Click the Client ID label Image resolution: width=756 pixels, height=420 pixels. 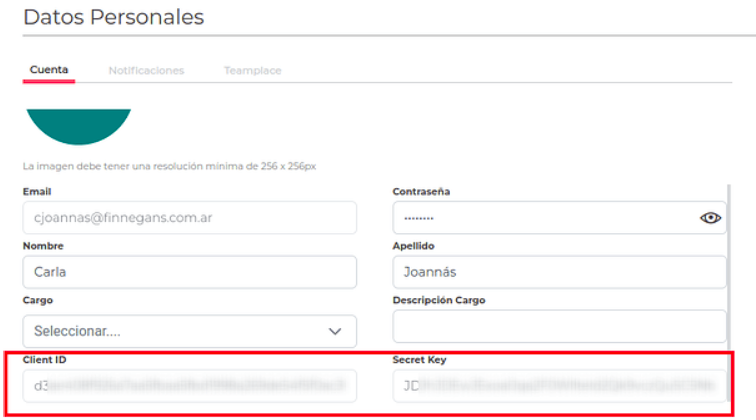click(44, 359)
